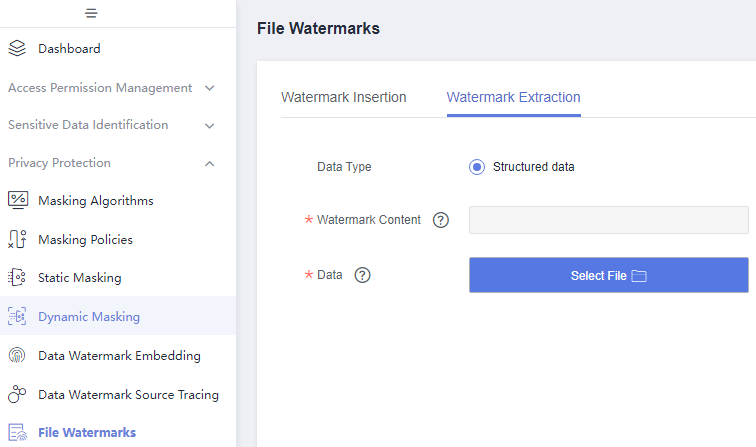Image resolution: width=756 pixels, height=447 pixels.
Task: Show help for Watermark Content field
Action: point(441,220)
